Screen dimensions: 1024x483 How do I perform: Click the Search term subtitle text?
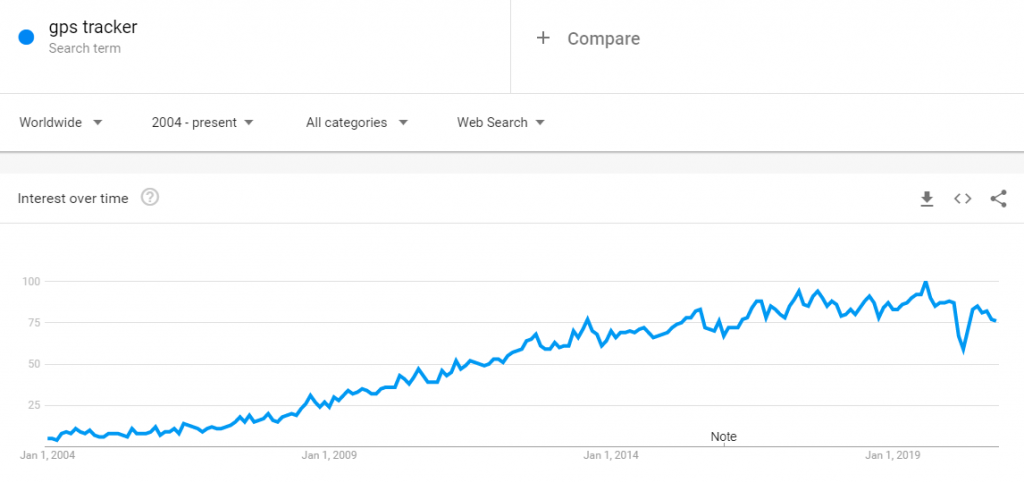click(84, 48)
